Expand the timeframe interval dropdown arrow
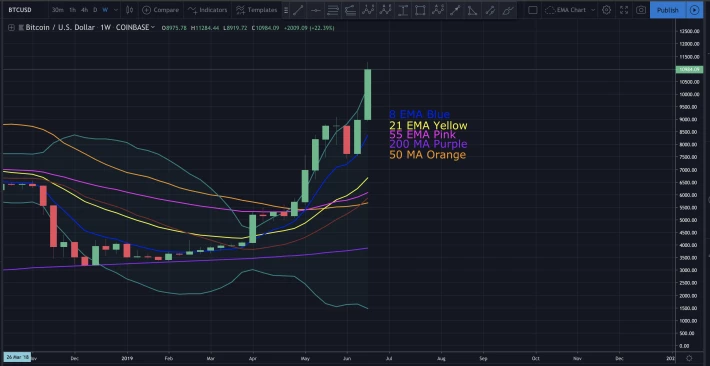 coord(116,10)
